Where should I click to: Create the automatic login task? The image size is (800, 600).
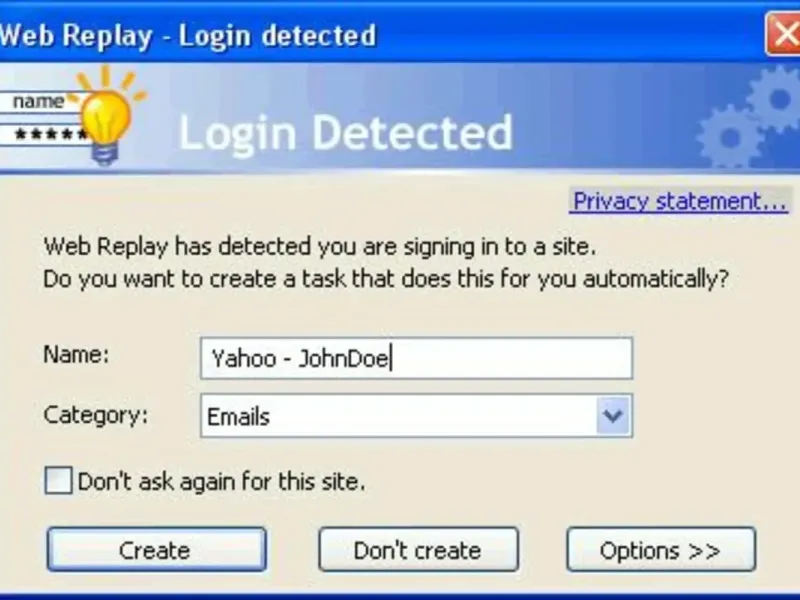tap(157, 549)
